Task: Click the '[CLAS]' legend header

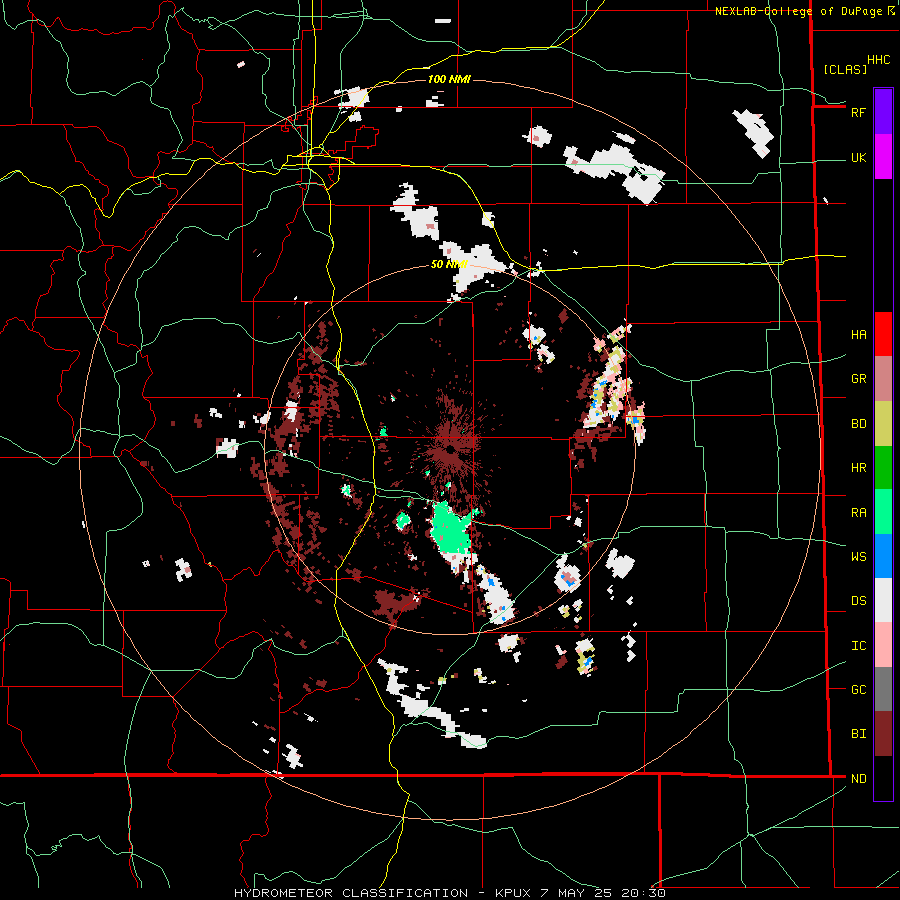Action: [845, 69]
